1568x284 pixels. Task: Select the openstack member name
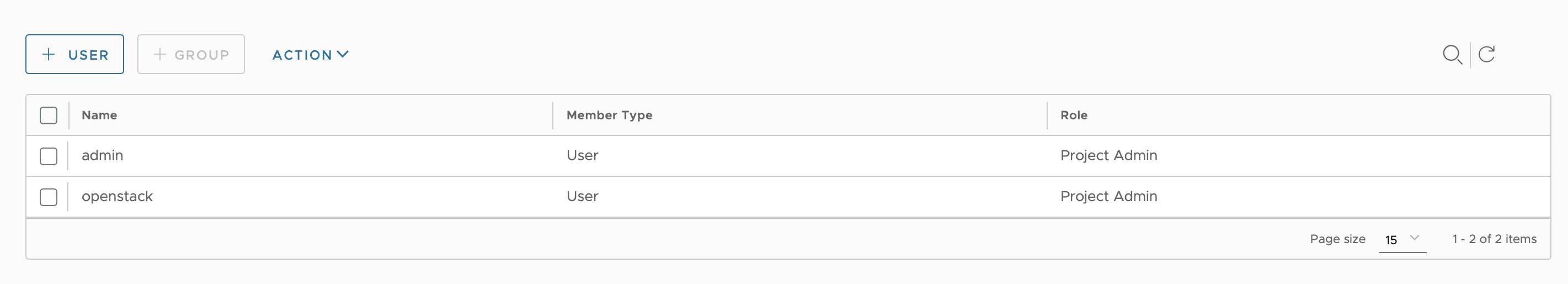pyautogui.click(x=117, y=196)
